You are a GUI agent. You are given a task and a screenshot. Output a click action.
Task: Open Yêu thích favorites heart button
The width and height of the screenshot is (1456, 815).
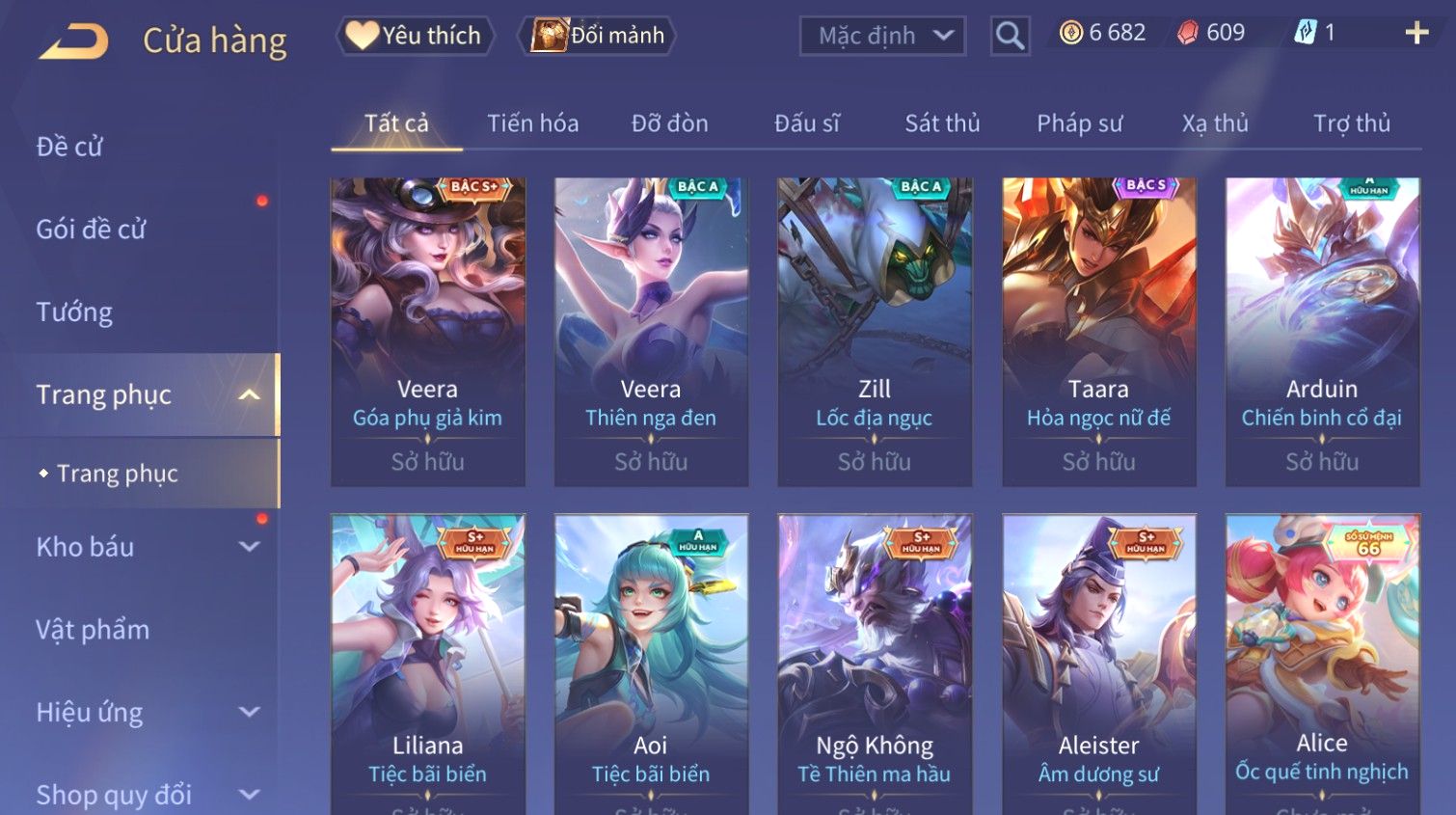point(415,36)
